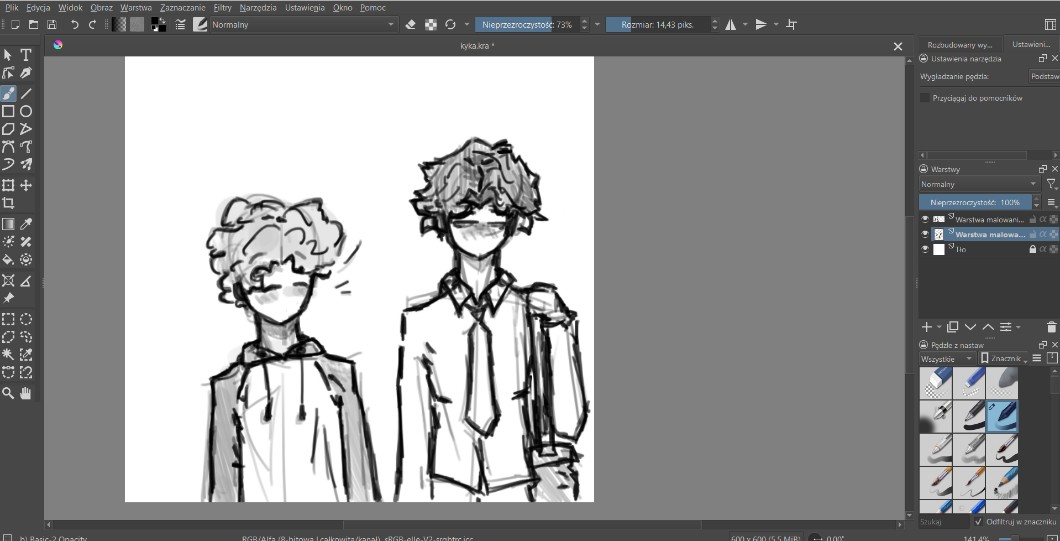
Task: Click add new layer plus button
Action: point(926,327)
